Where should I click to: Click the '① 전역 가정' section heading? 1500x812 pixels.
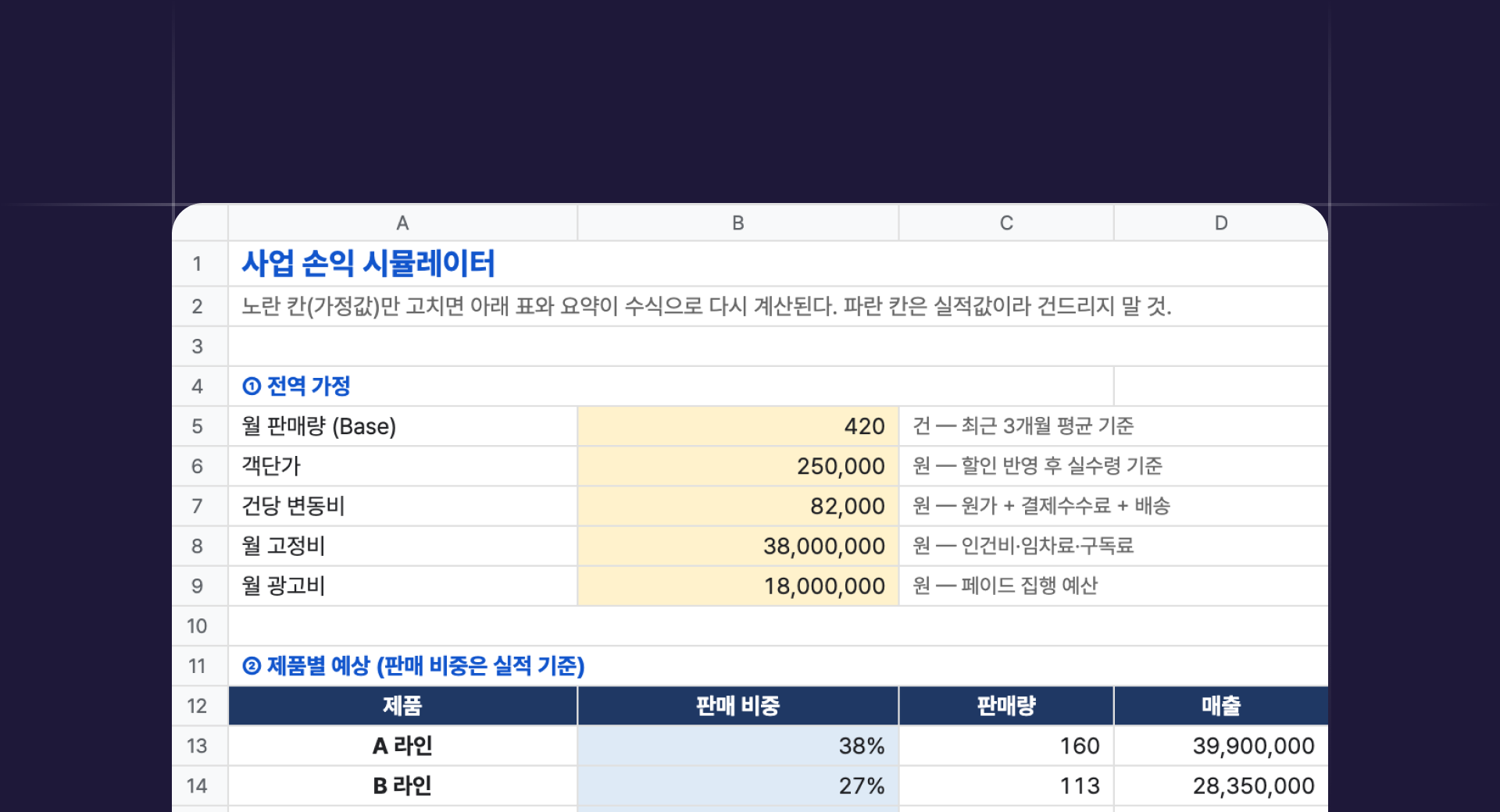[296, 386]
